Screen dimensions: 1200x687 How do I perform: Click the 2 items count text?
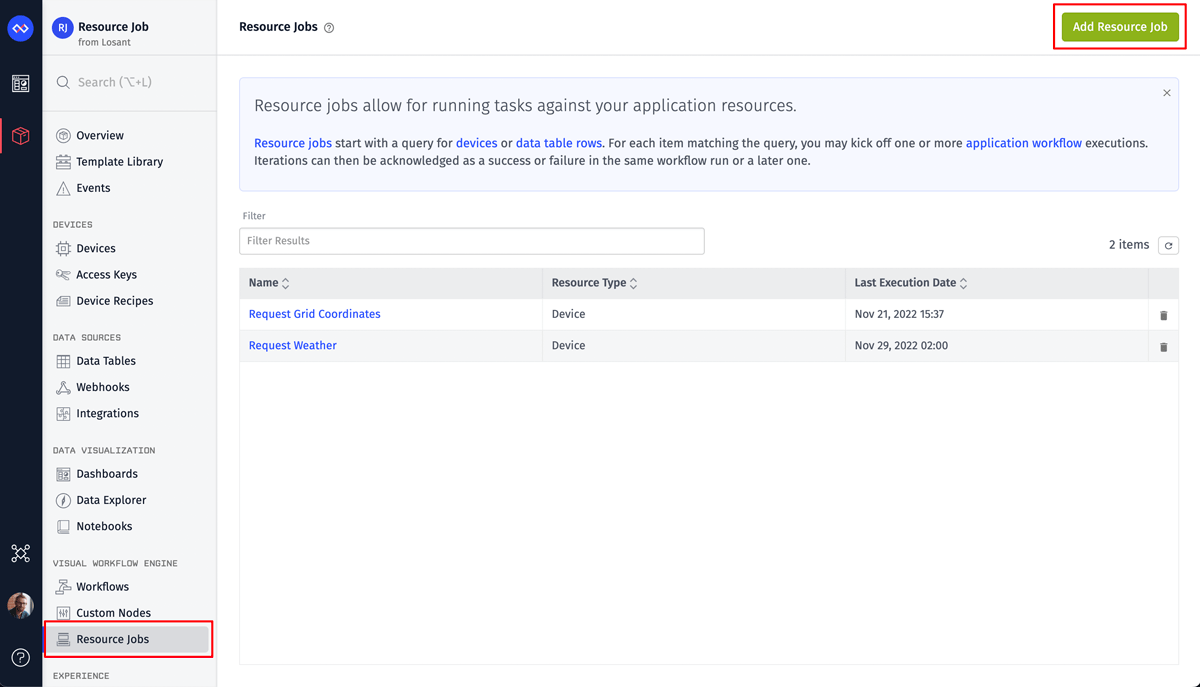1129,245
